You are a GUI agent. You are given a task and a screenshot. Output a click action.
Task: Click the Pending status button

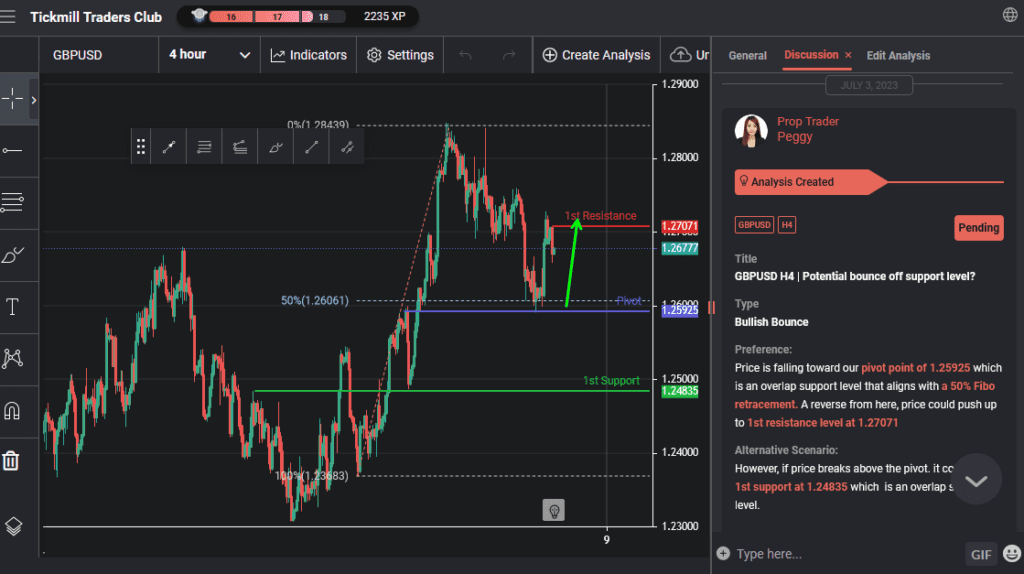(978, 227)
